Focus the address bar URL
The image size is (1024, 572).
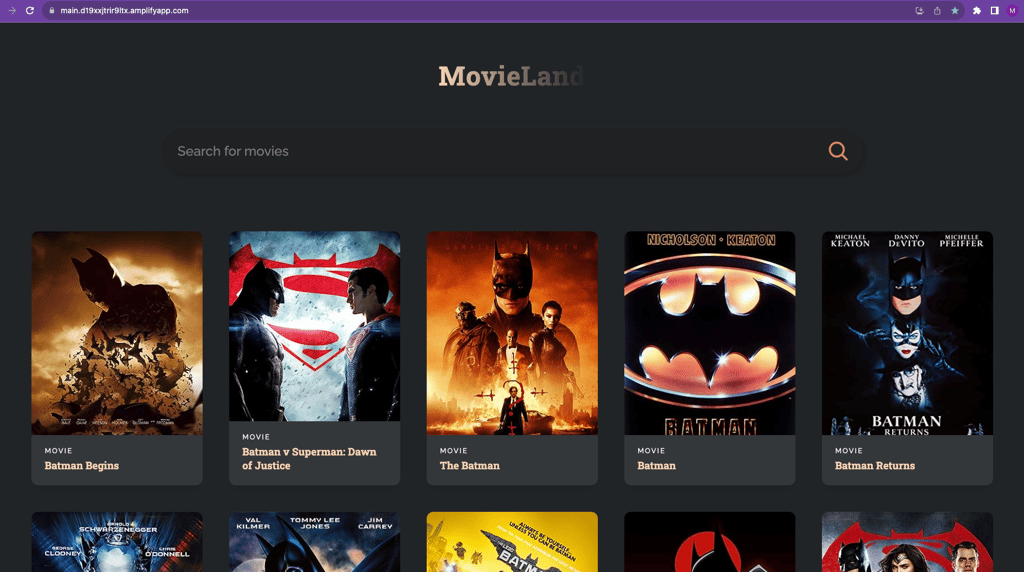124,10
